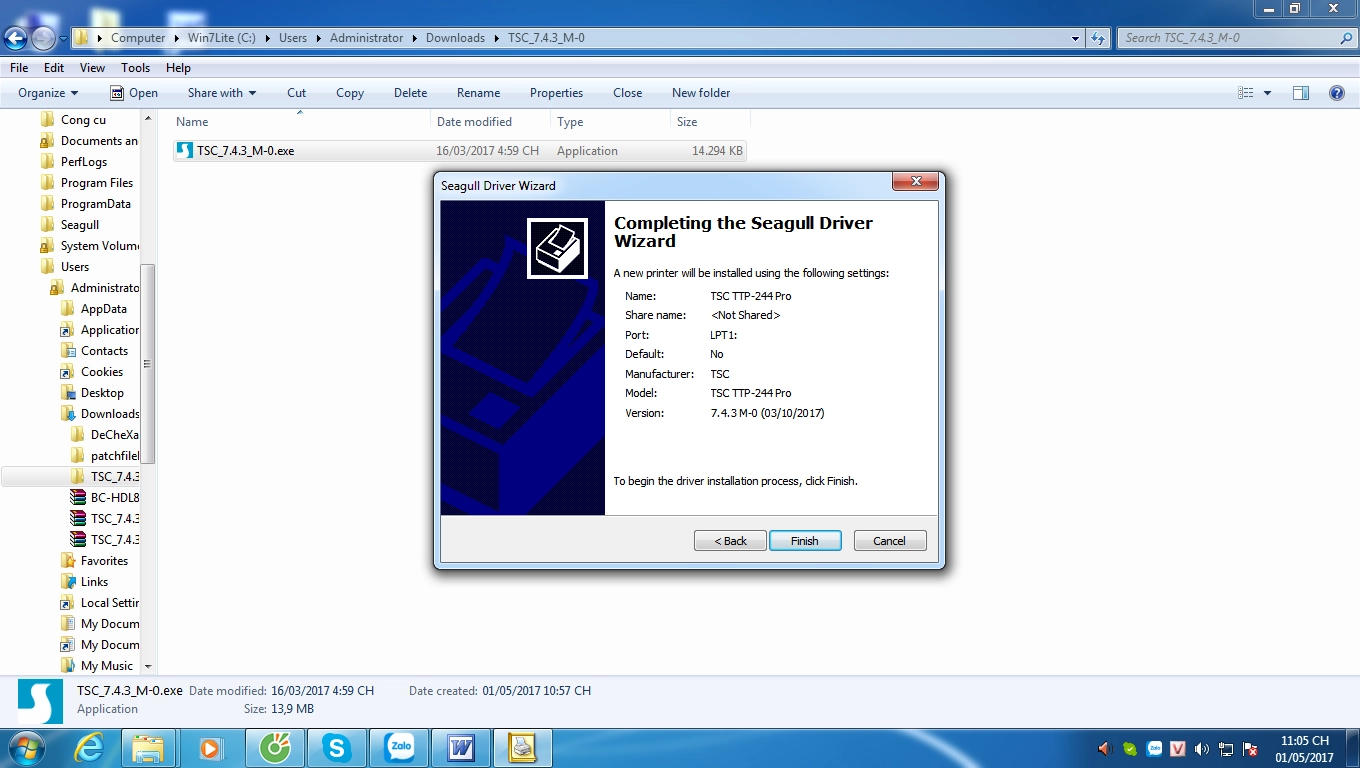Select the TSC_7.4.3_M-0.exe file row
This screenshot has height=768, width=1360.
click(x=460, y=151)
